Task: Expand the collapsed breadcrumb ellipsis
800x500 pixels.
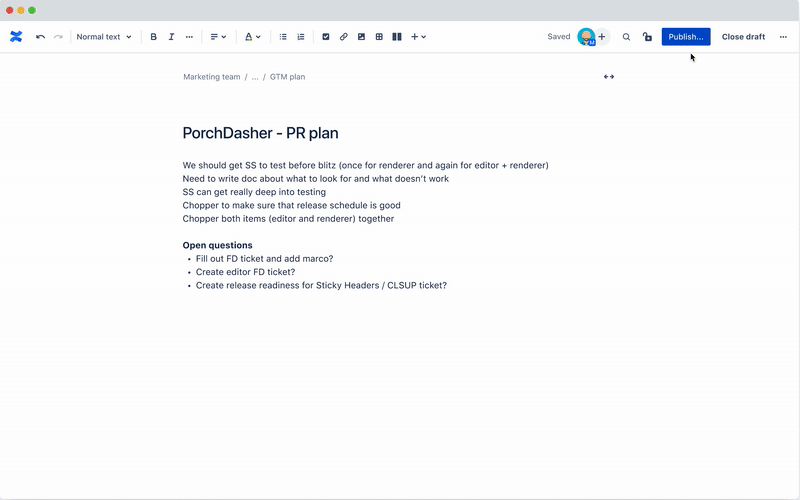Action: pyautogui.click(x=255, y=77)
